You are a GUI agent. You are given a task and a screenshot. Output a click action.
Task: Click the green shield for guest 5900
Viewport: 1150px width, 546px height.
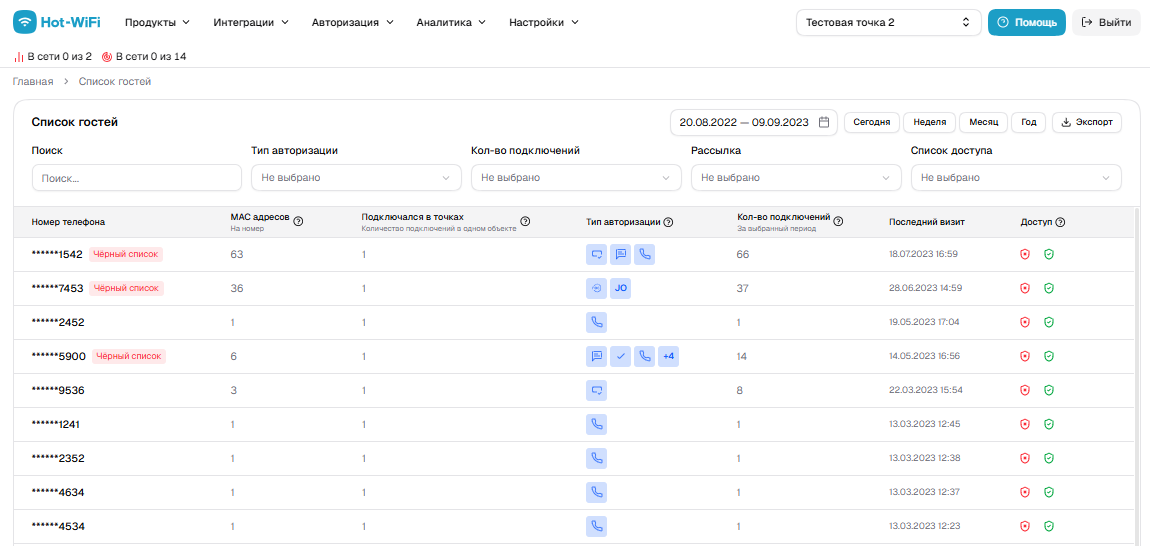tap(1049, 356)
